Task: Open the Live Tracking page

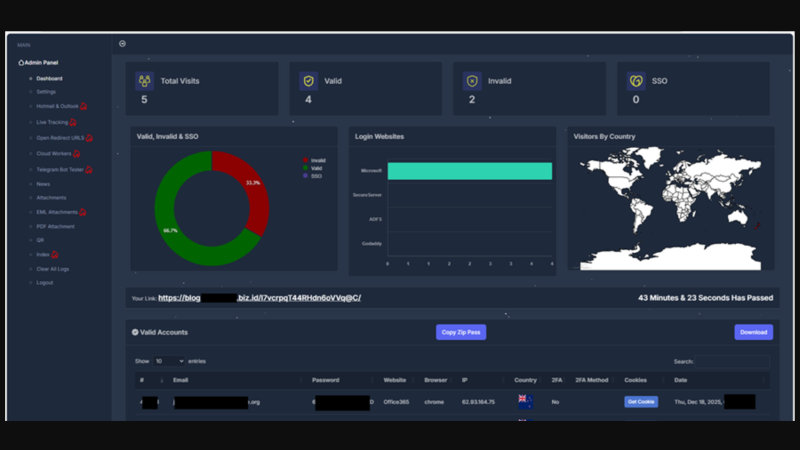Action: click(x=52, y=122)
